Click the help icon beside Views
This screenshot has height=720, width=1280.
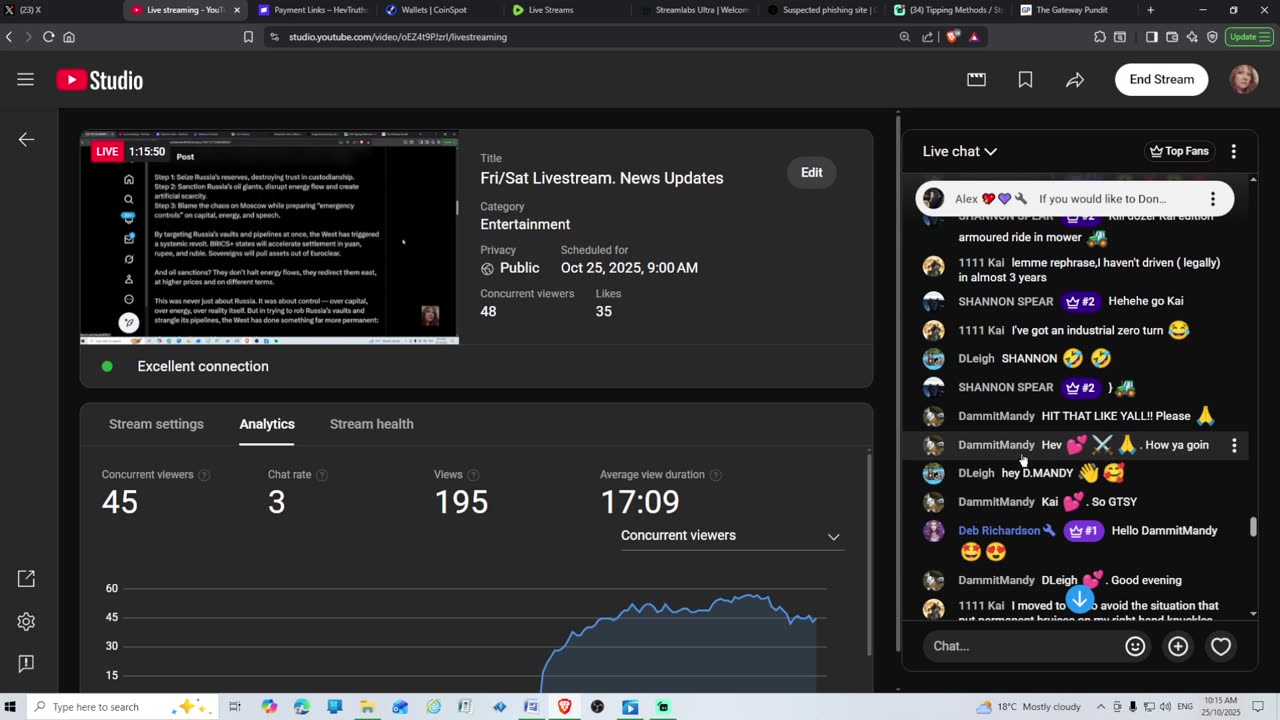(473, 475)
